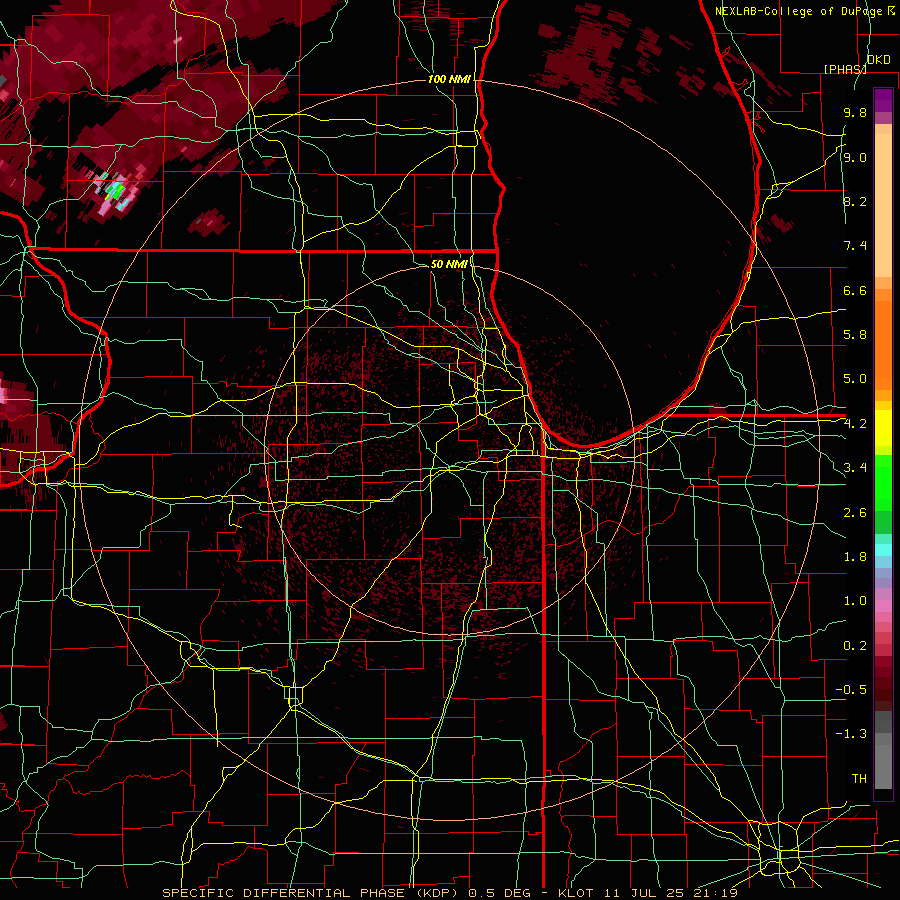The width and height of the screenshot is (900, 900).
Task: Click the 9.8 value on the color scale
Action: pyautogui.click(x=855, y=113)
